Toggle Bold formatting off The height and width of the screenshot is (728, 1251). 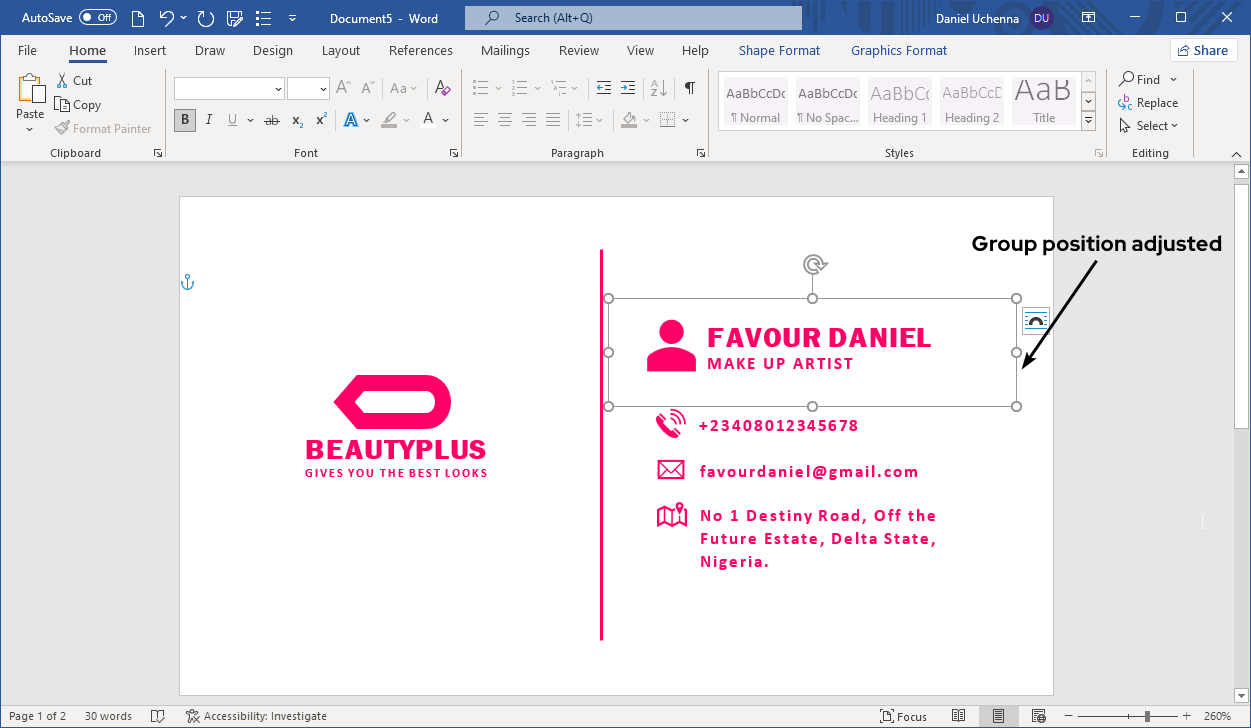click(184, 120)
